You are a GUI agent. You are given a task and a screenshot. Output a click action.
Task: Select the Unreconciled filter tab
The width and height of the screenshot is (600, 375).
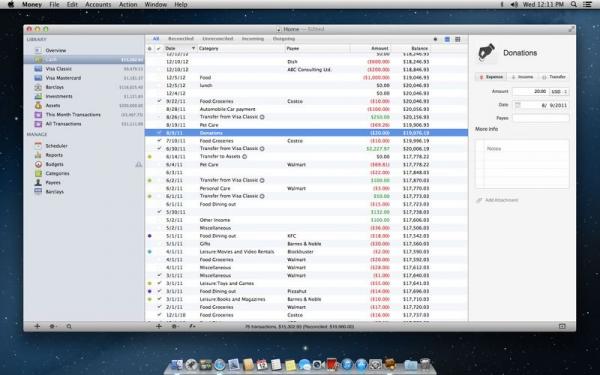[218, 39]
